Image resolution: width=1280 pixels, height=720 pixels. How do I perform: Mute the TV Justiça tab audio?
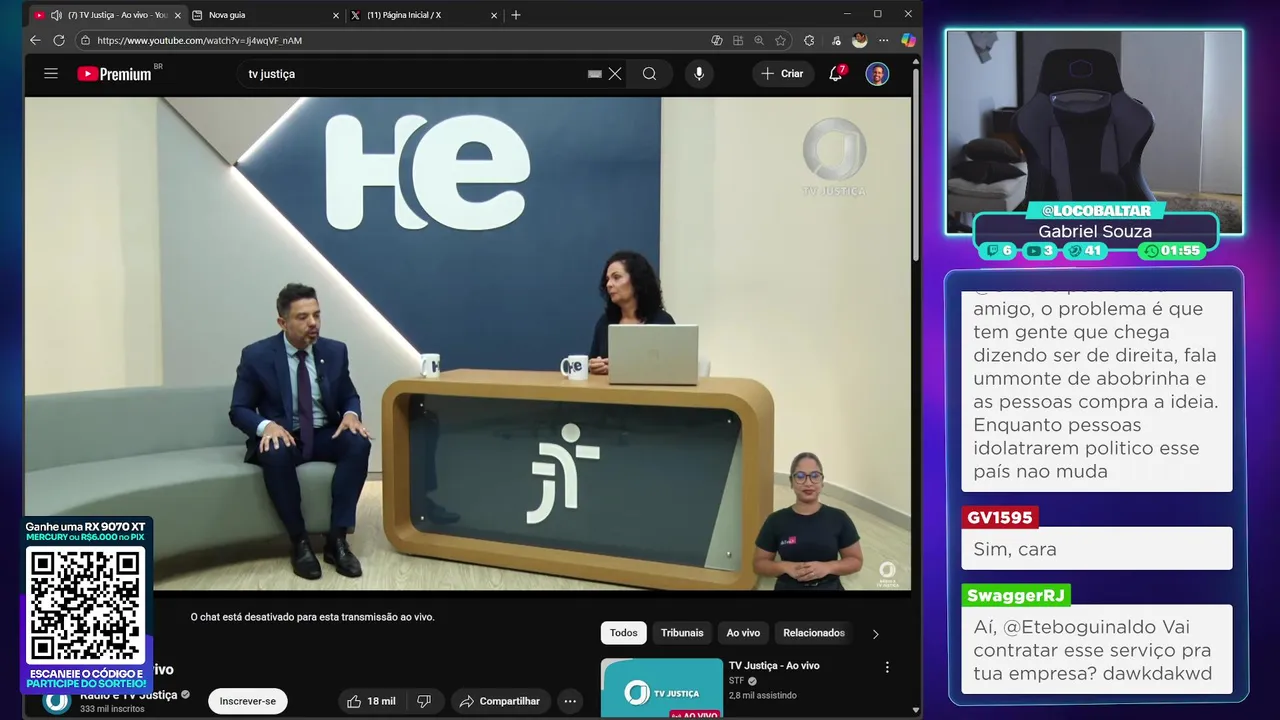tap(56, 15)
